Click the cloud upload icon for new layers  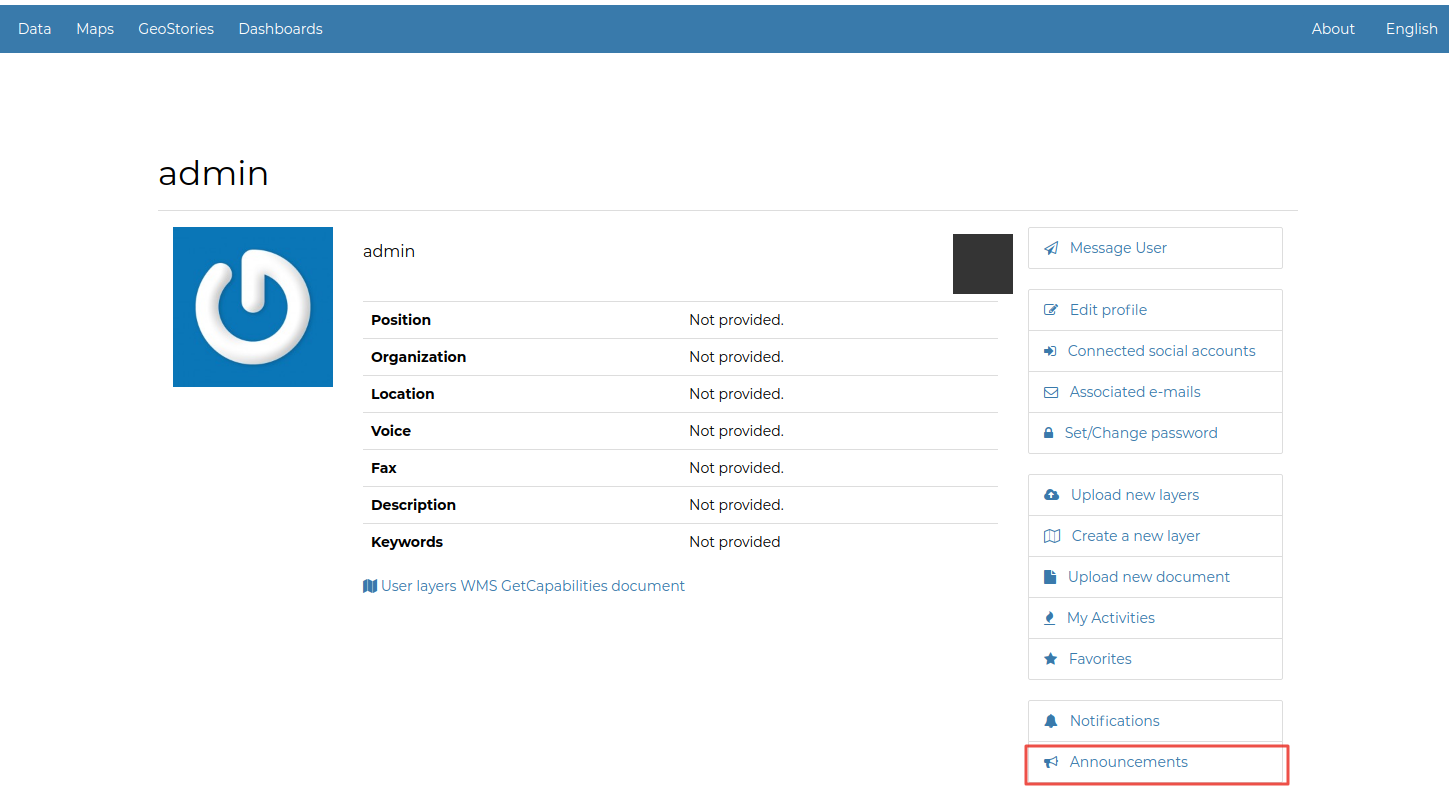pyautogui.click(x=1051, y=495)
